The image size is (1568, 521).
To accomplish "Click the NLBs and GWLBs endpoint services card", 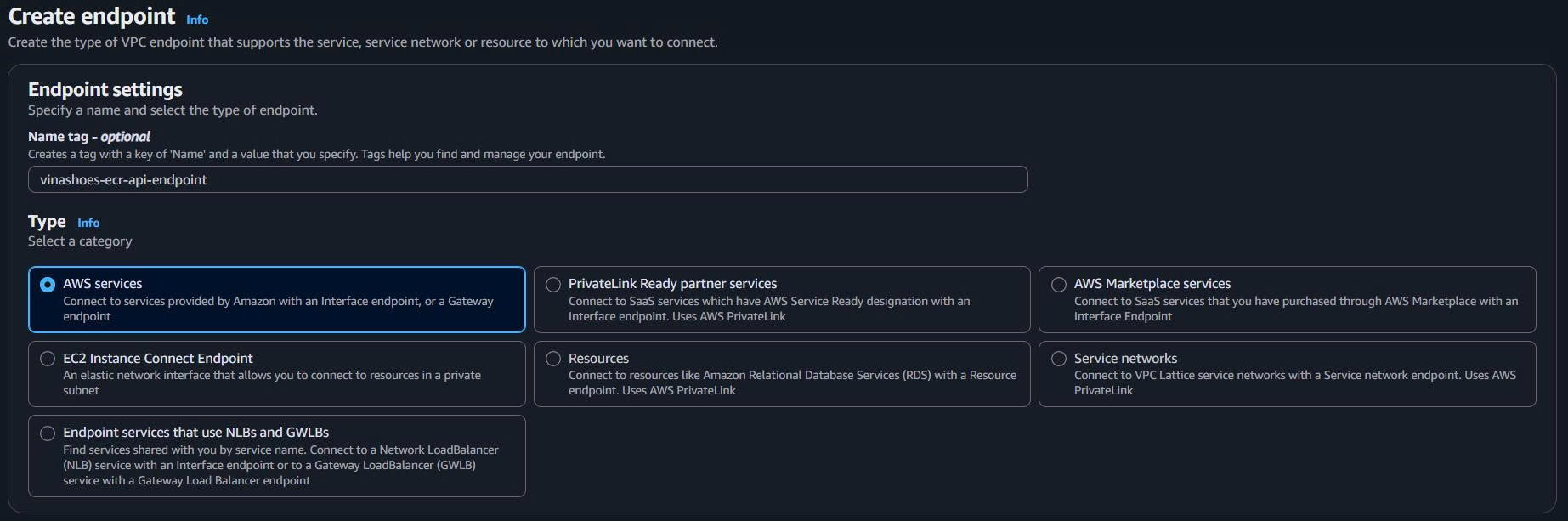I will [x=276, y=456].
